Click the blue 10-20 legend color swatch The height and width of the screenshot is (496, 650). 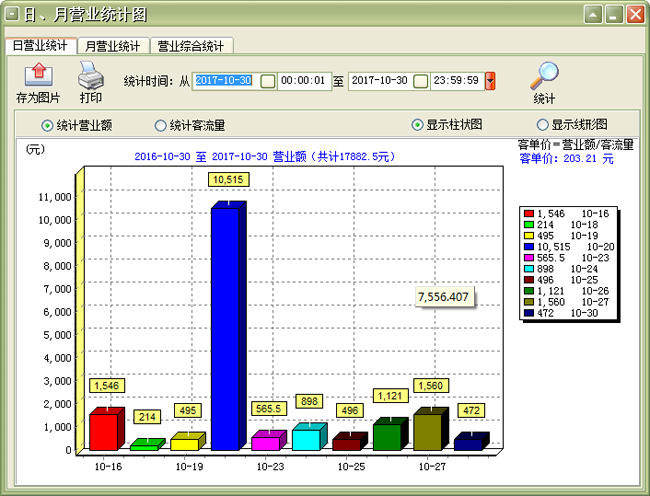[x=530, y=246]
